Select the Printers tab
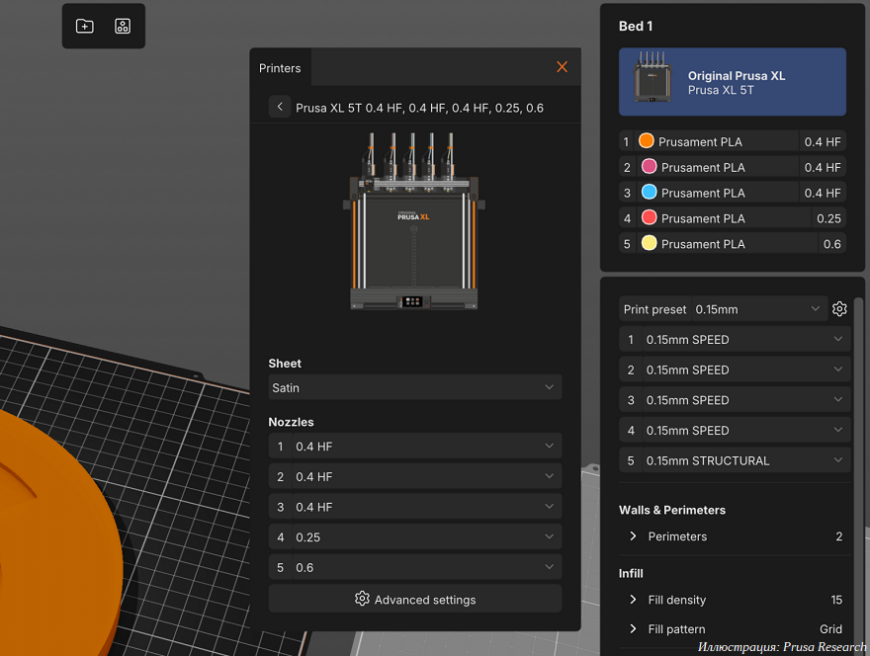This screenshot has width=870, height=656. click(x=280, y=68)
